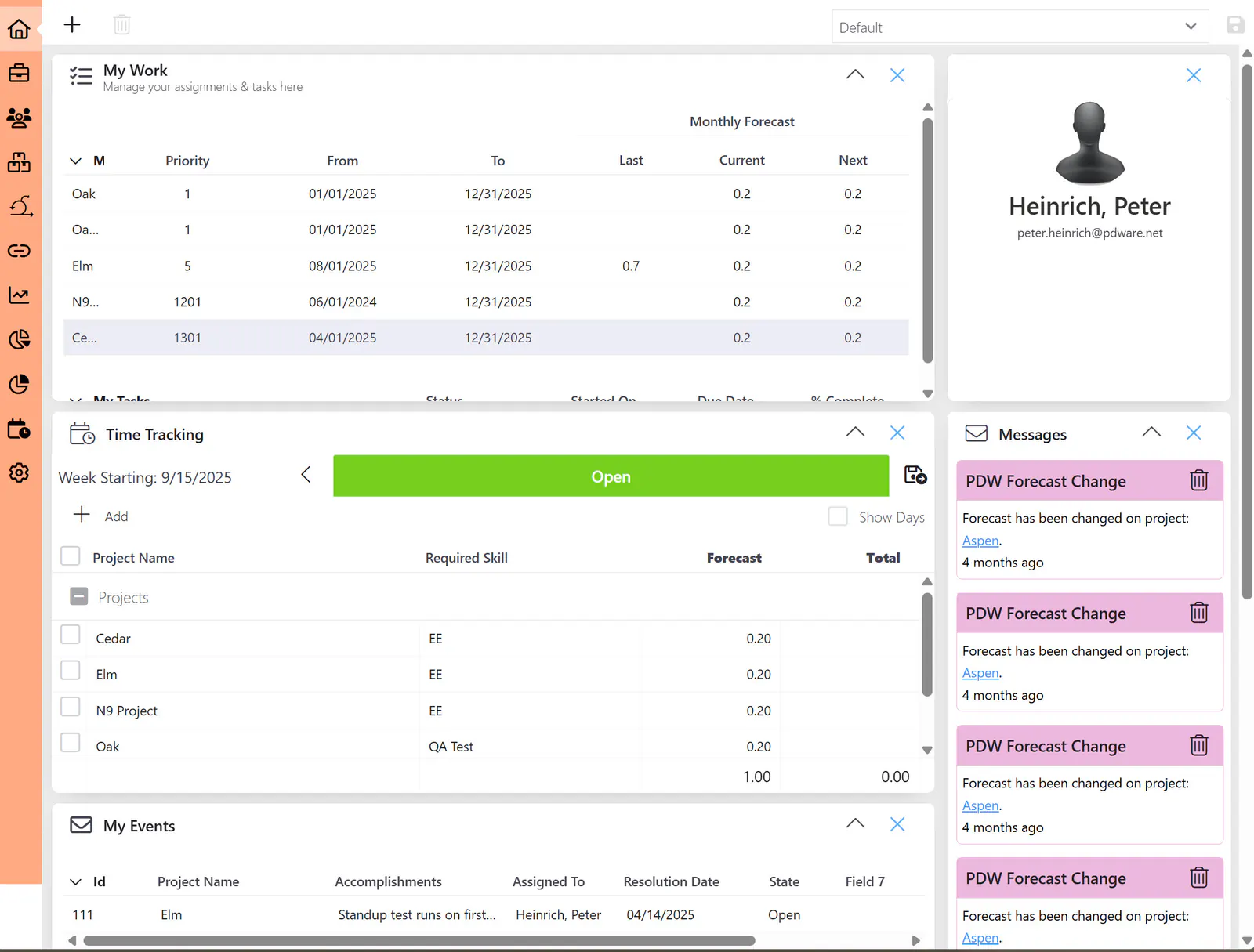Delete the first PDW Forecast Change message

click(1199, 480)
